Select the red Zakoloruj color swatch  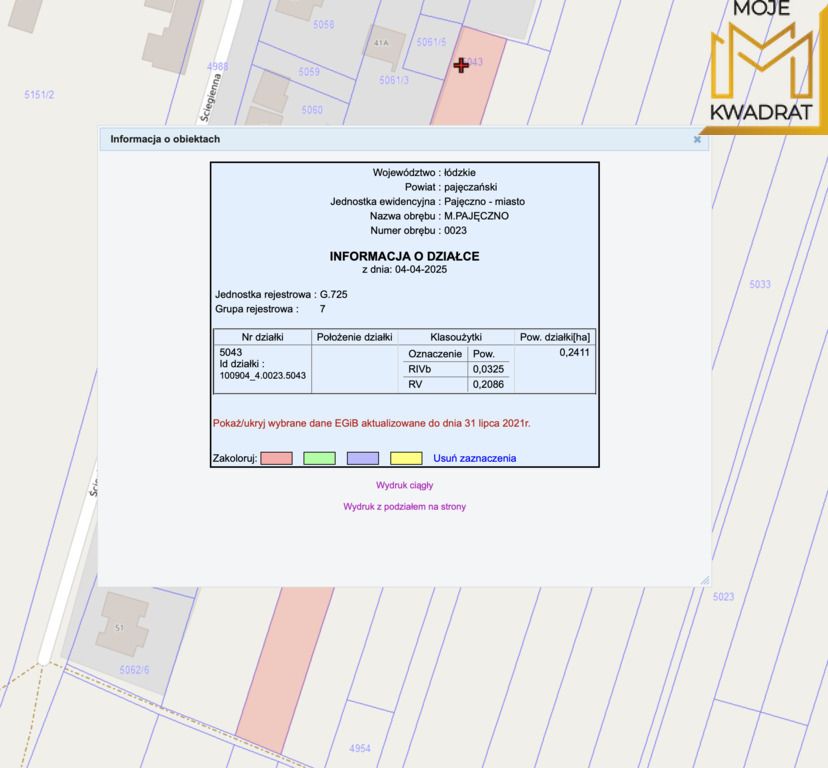[276, 458]
